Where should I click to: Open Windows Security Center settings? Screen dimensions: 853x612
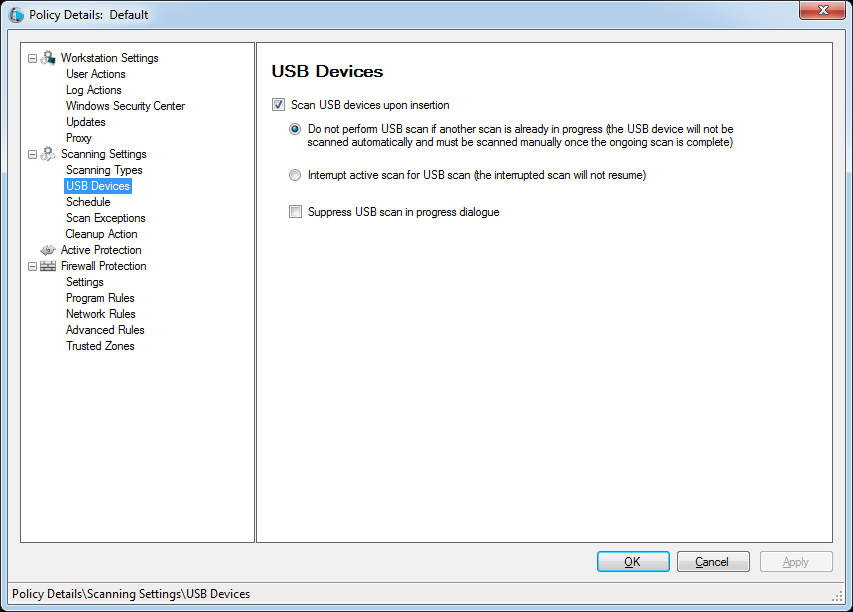pyautogui.click(x=125, y=106)
